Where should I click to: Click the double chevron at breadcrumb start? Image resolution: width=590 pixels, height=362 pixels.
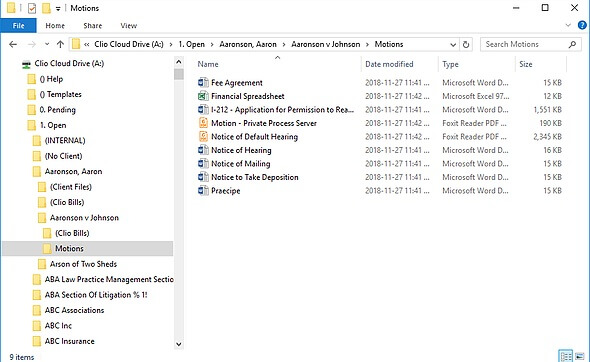point(87,44)
